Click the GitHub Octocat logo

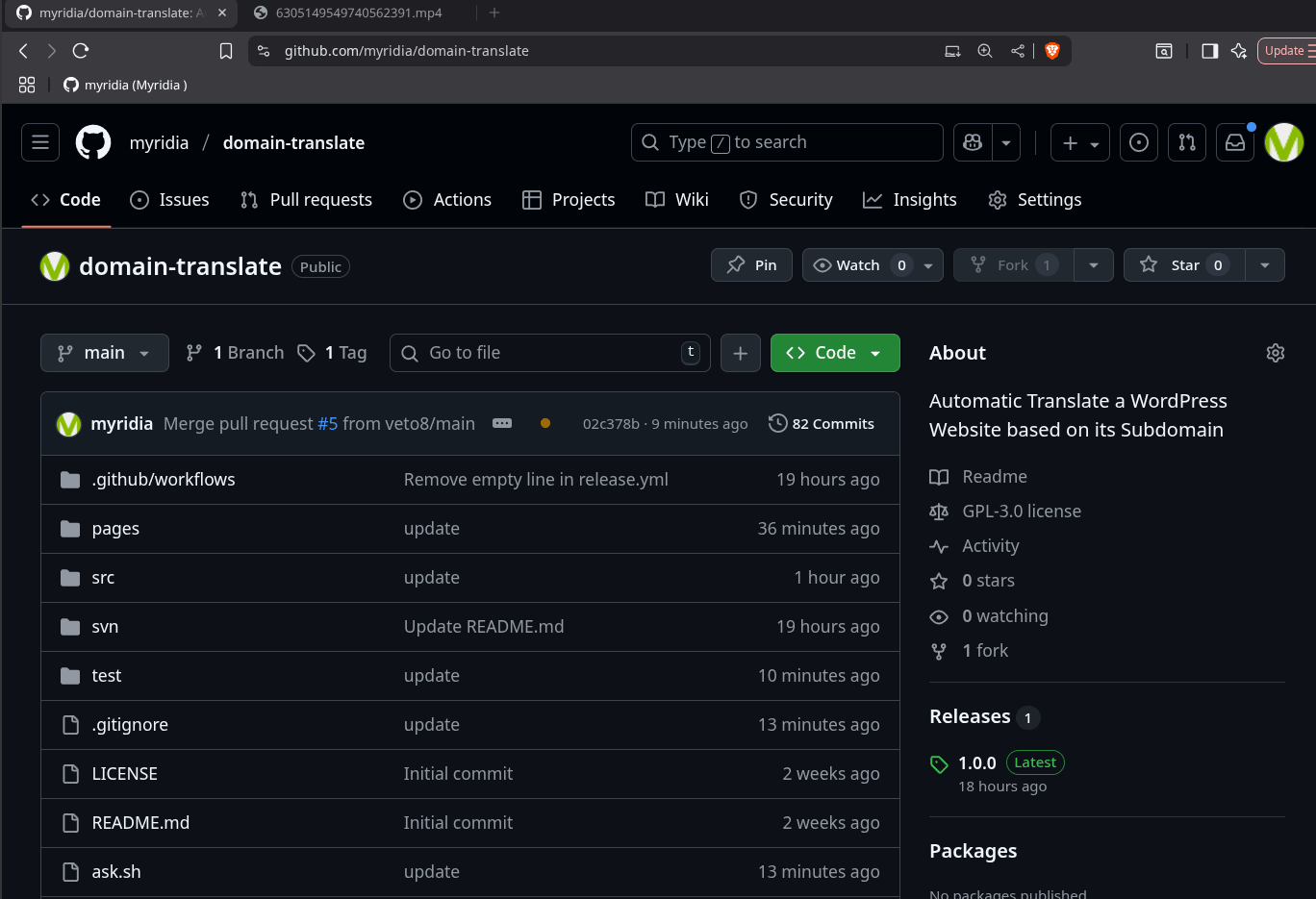click(93, 142)
